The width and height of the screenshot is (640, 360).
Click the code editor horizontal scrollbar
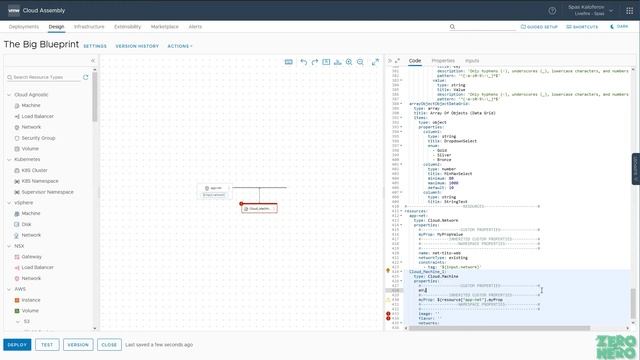coord(499,328)
